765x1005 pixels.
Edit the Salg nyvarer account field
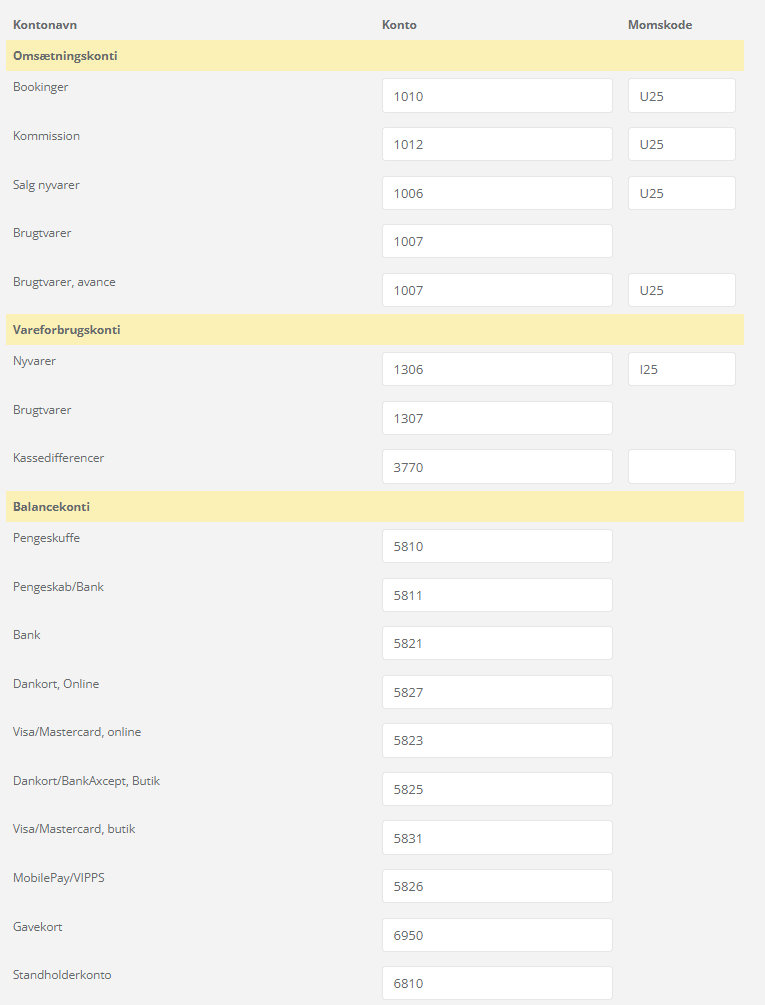click(x=497, y=193)
